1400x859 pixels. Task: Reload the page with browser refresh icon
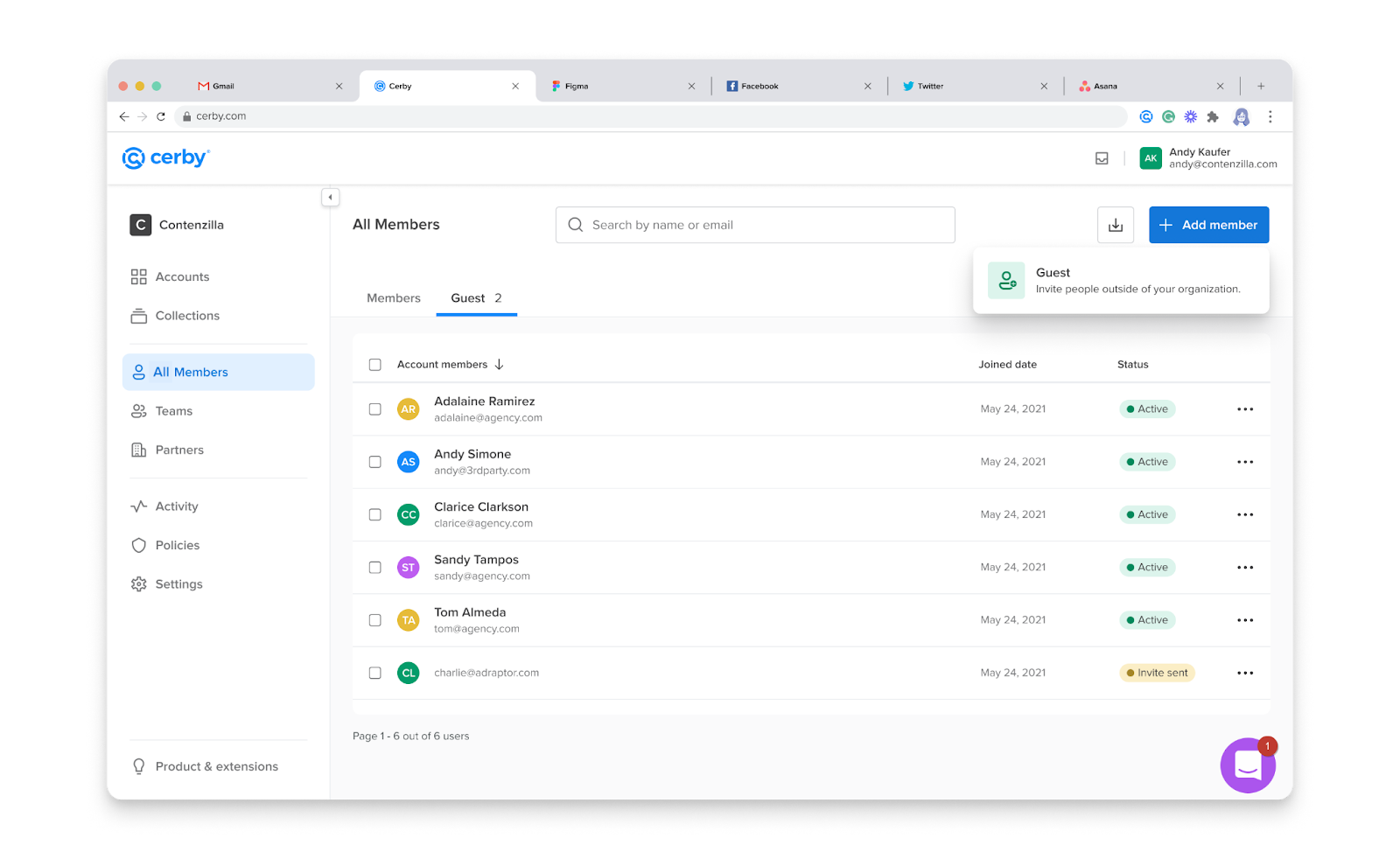pos(161,116)
